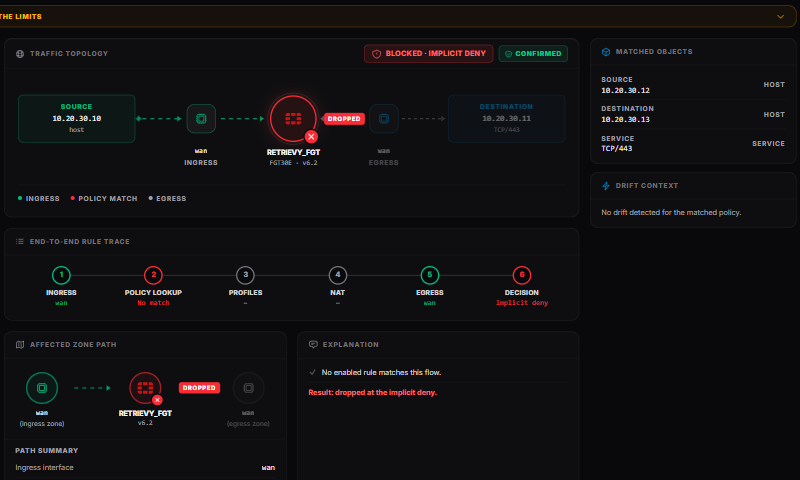Click the Confirmed status badge
Image resolution: width=800 pixels, height=480 pixels.
point(533,54)
